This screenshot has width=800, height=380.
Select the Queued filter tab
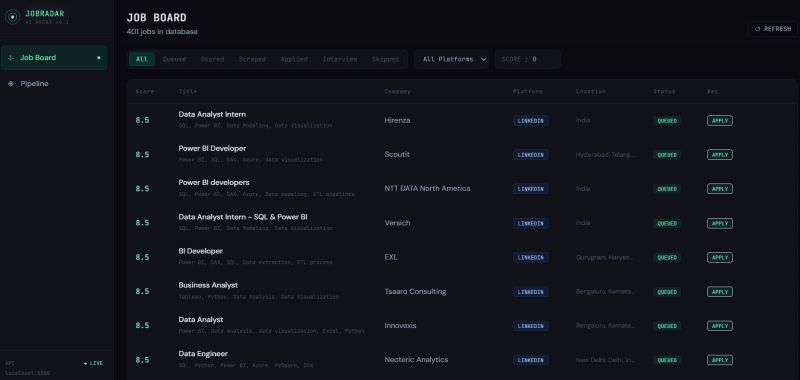pos(174,59)
